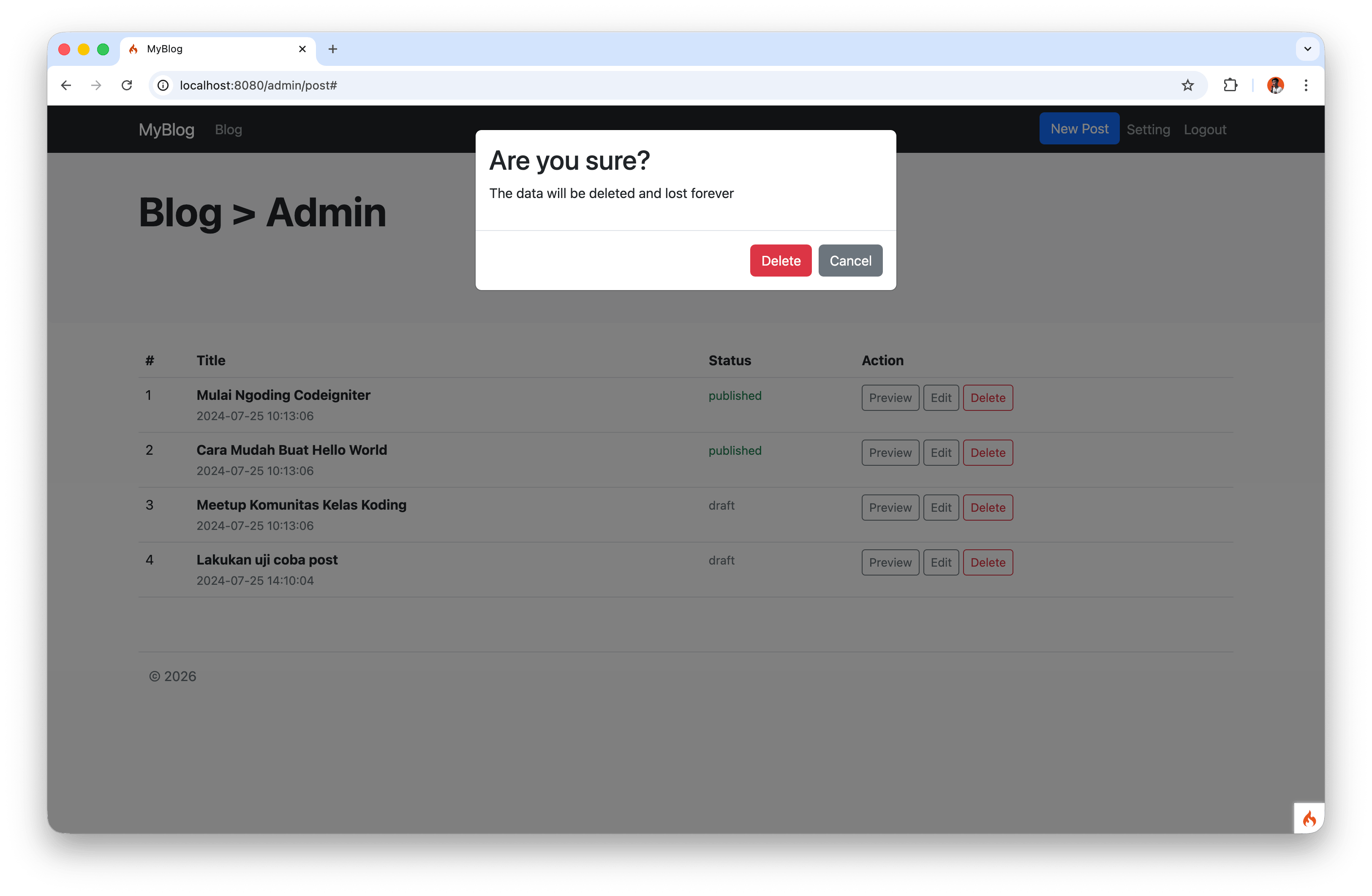This screenshot has height=896, width=1372.
Task: Preview the Mulai Ngoding Codeigniter post
Action: pyautogui.click(x=890, y=398)
